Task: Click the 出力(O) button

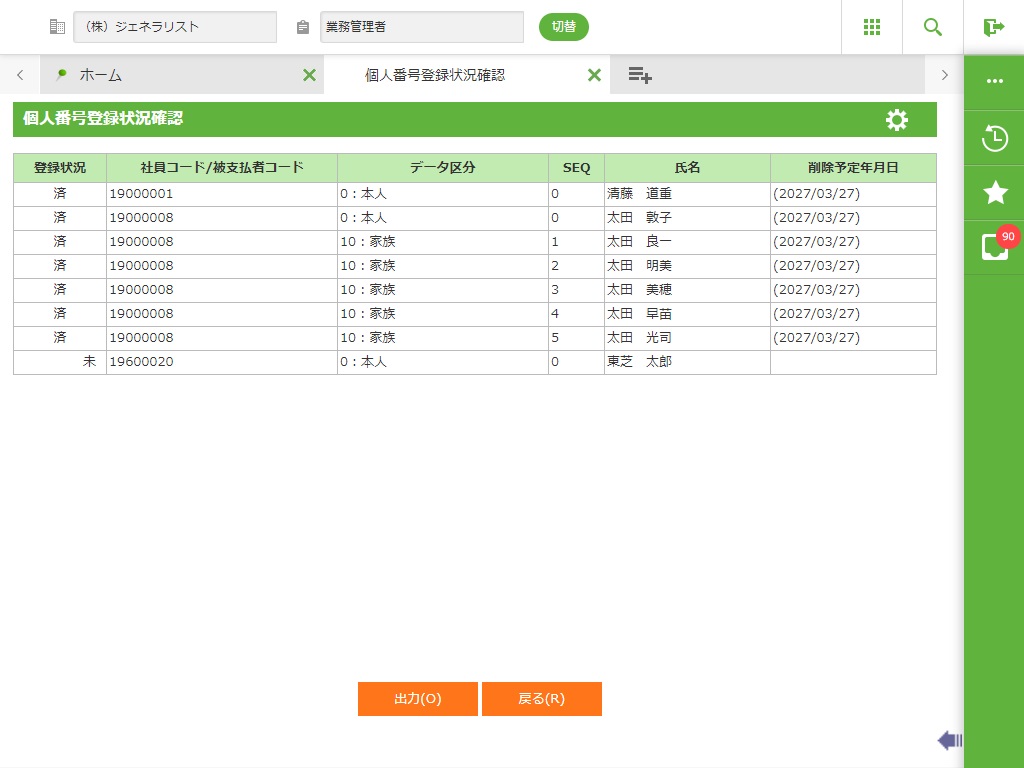Action: pos(418,699)
